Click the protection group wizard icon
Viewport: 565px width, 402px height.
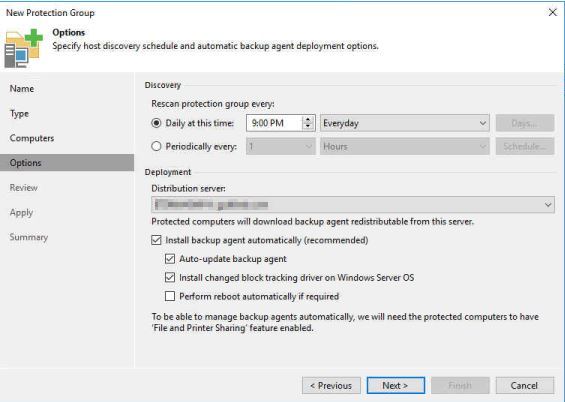24,48
